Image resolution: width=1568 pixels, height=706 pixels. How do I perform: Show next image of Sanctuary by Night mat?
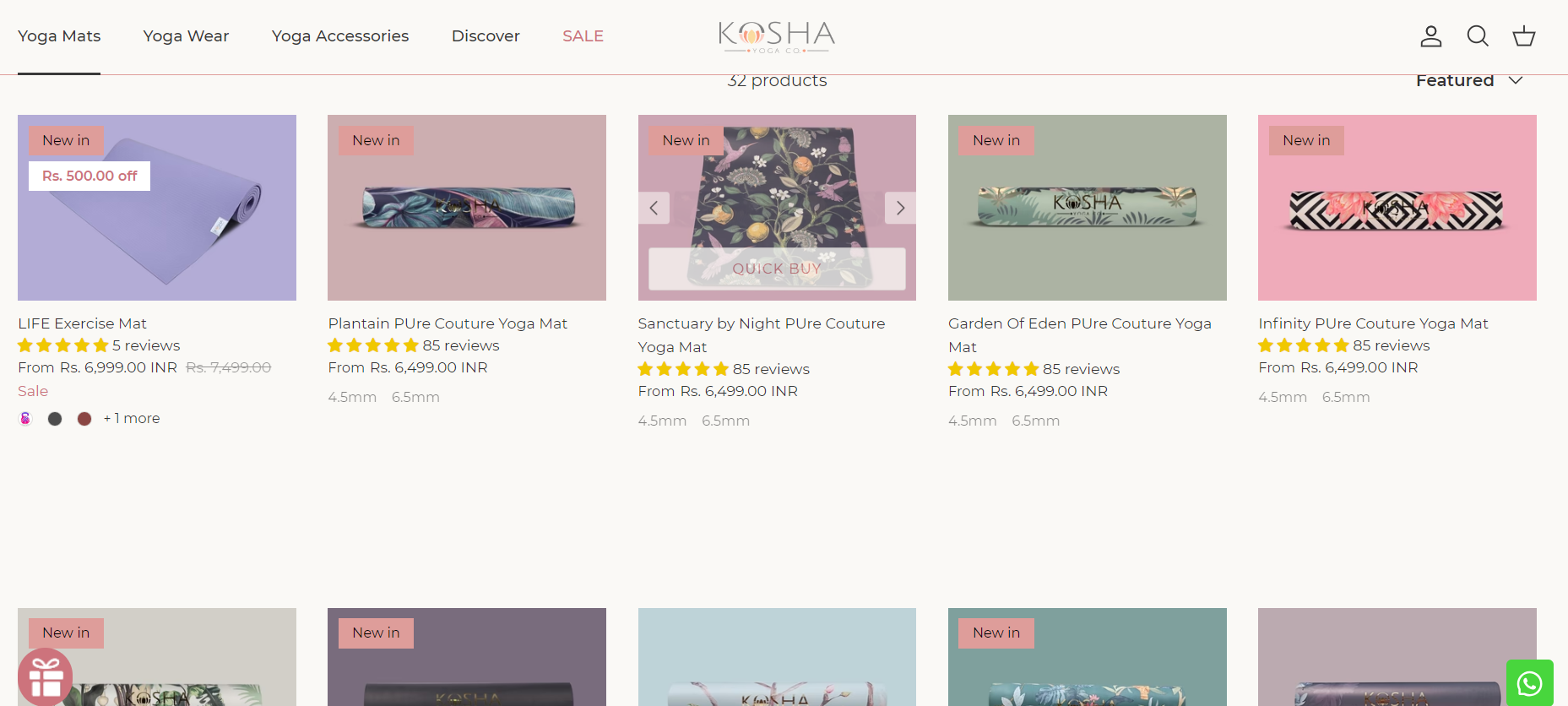[900, 208]
